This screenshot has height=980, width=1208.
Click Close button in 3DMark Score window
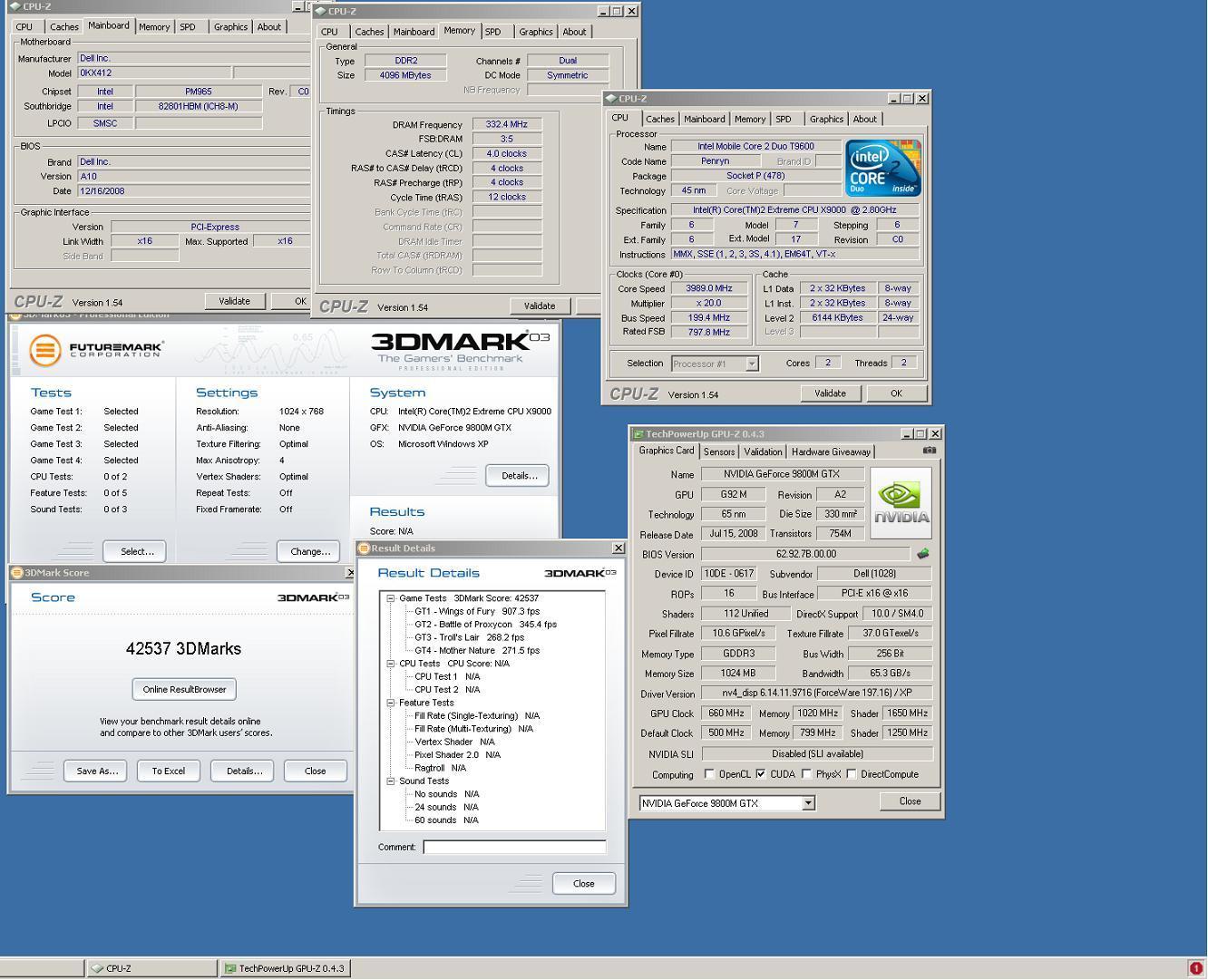click(315, 771)
